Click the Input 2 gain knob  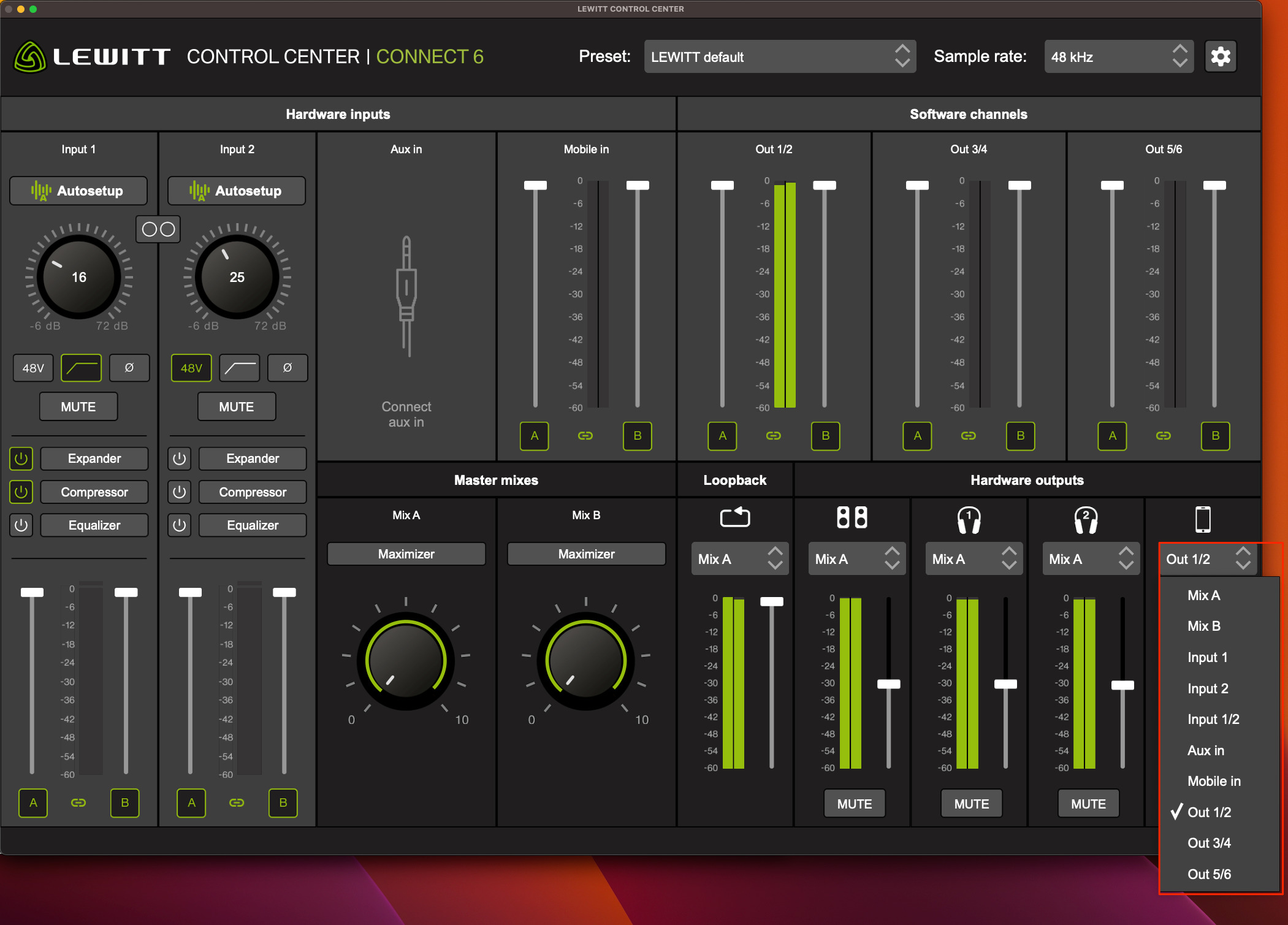point(237,277)
